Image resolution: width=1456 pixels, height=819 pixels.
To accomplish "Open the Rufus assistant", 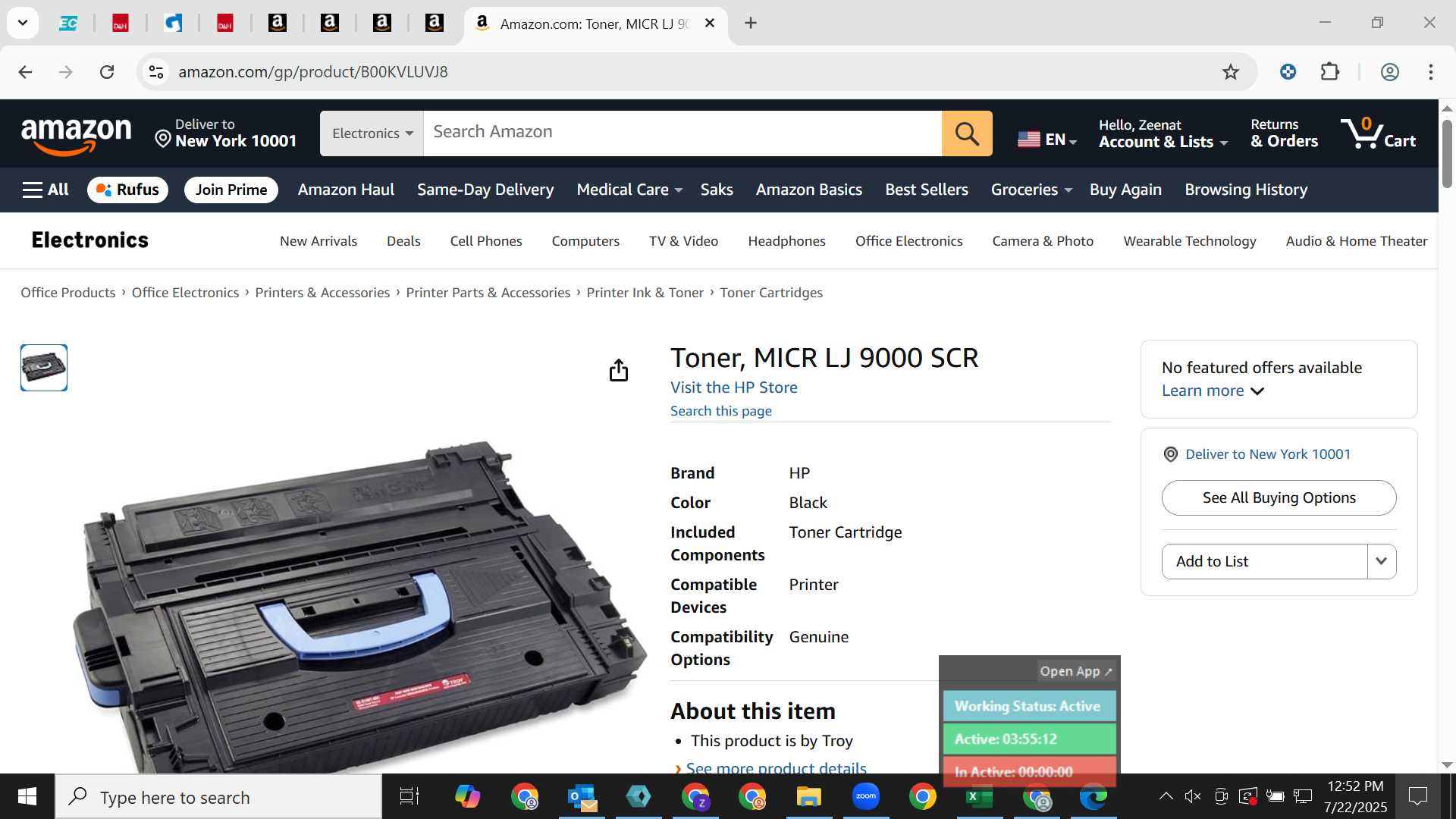I will click(x=127, y=190).
